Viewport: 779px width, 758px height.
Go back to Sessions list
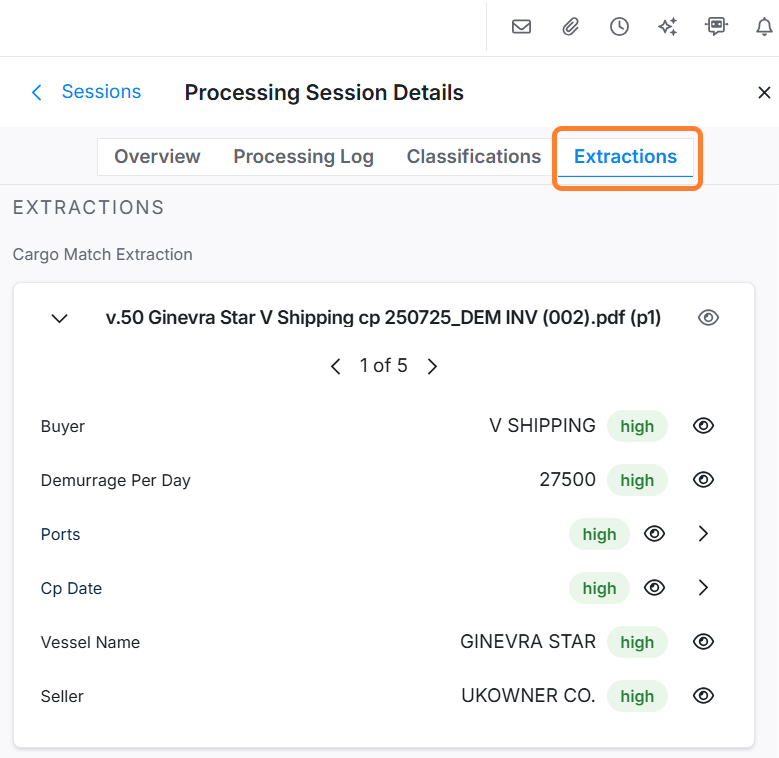86,92
